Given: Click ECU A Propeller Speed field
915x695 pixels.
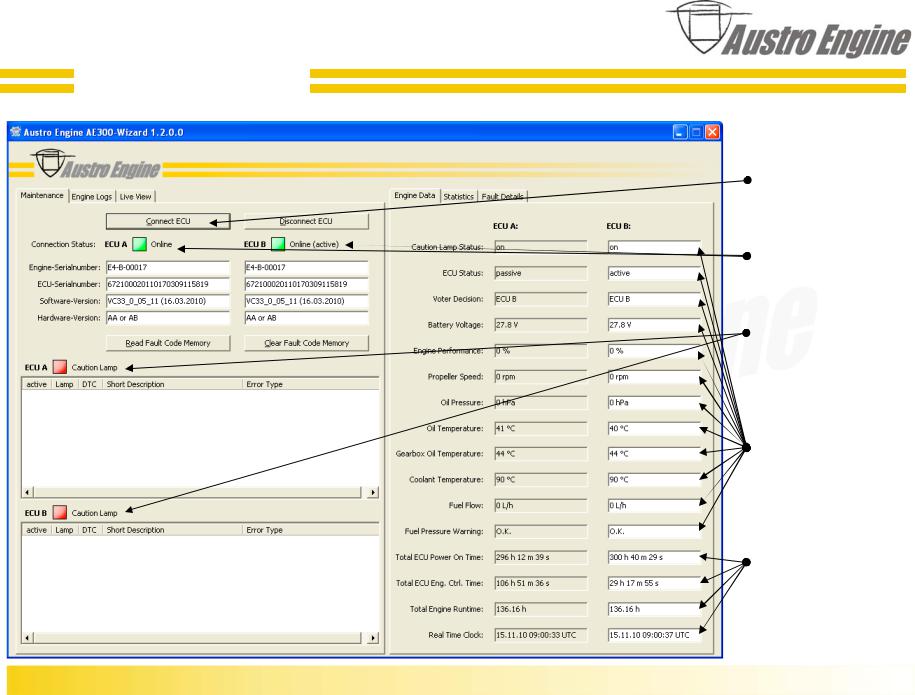Looking at the screenshot, I should (x=540, y=376).
